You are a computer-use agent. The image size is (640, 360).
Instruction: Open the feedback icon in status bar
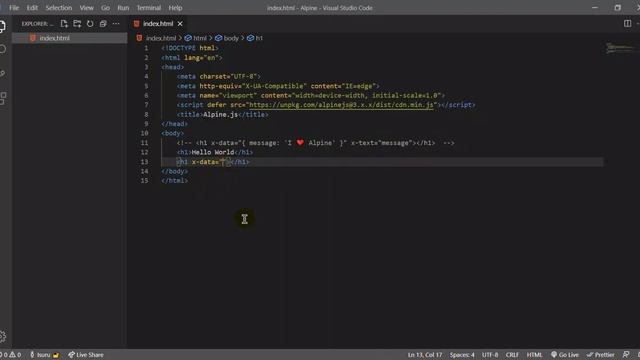[626, 355]
